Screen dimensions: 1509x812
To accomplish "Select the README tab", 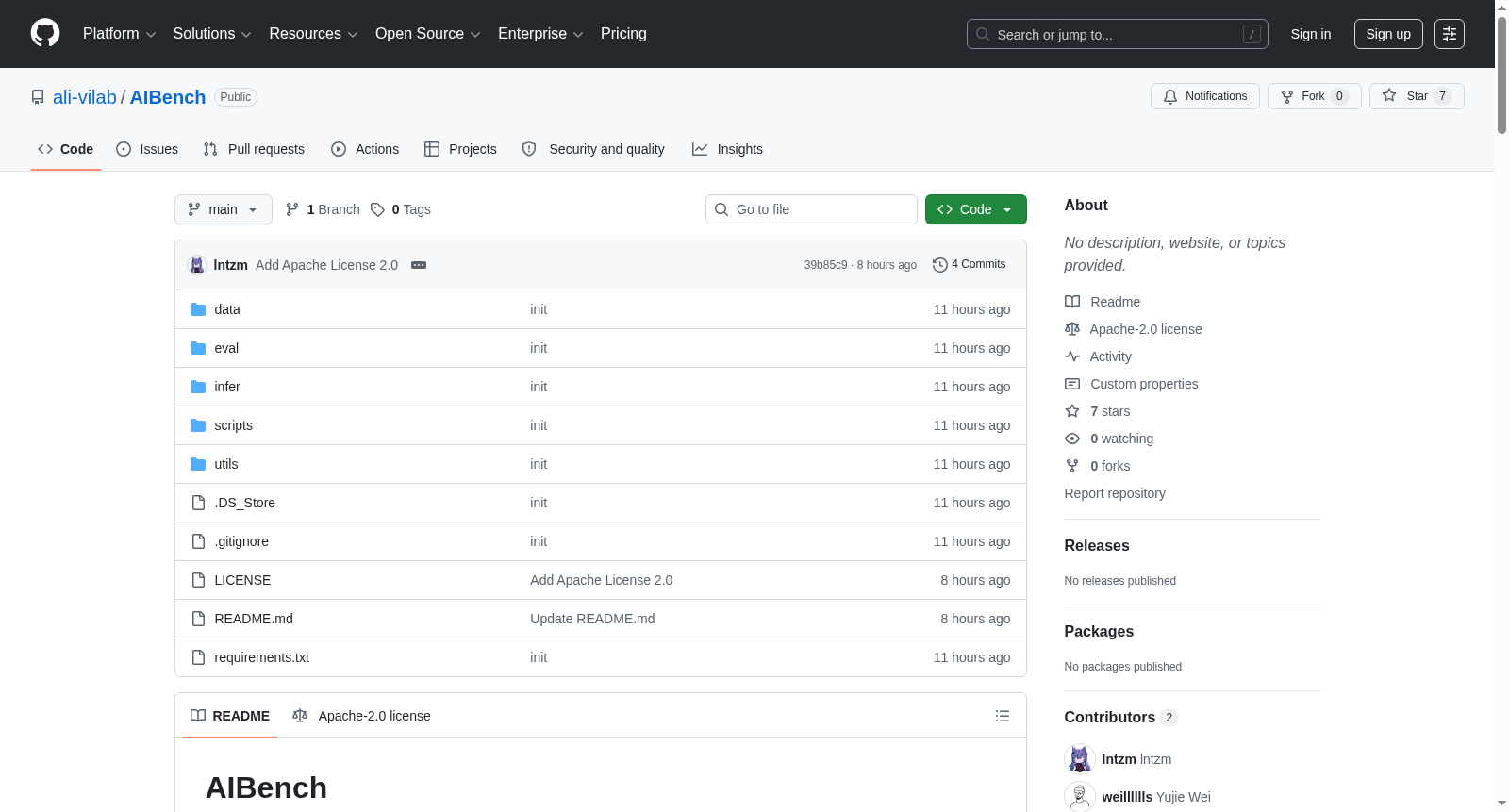I will click(x=230, y=716).
